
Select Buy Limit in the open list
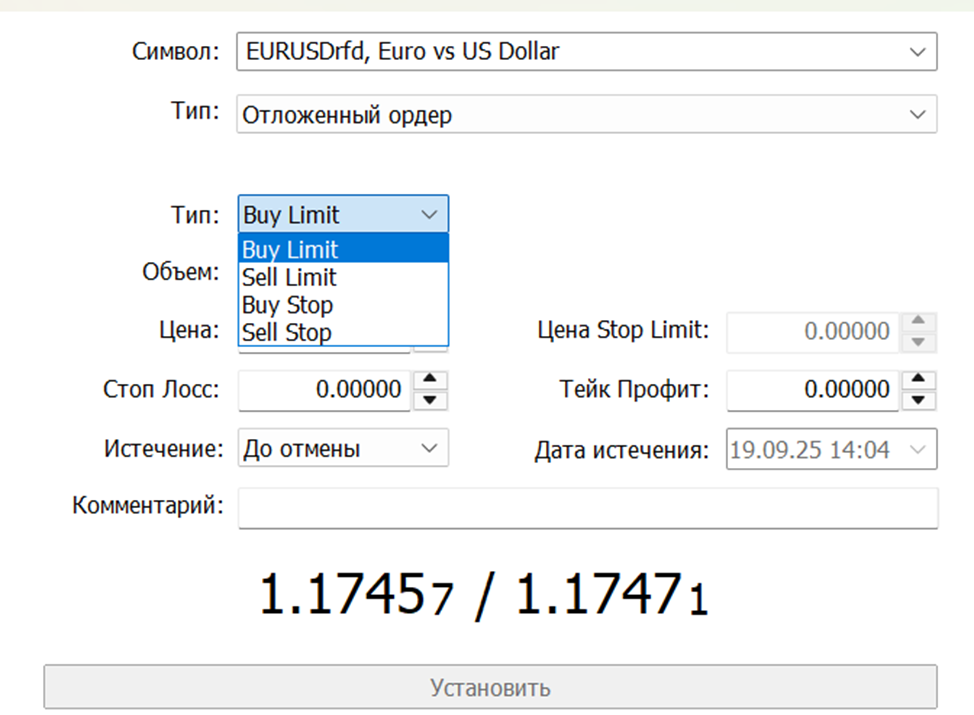(291, 250)
